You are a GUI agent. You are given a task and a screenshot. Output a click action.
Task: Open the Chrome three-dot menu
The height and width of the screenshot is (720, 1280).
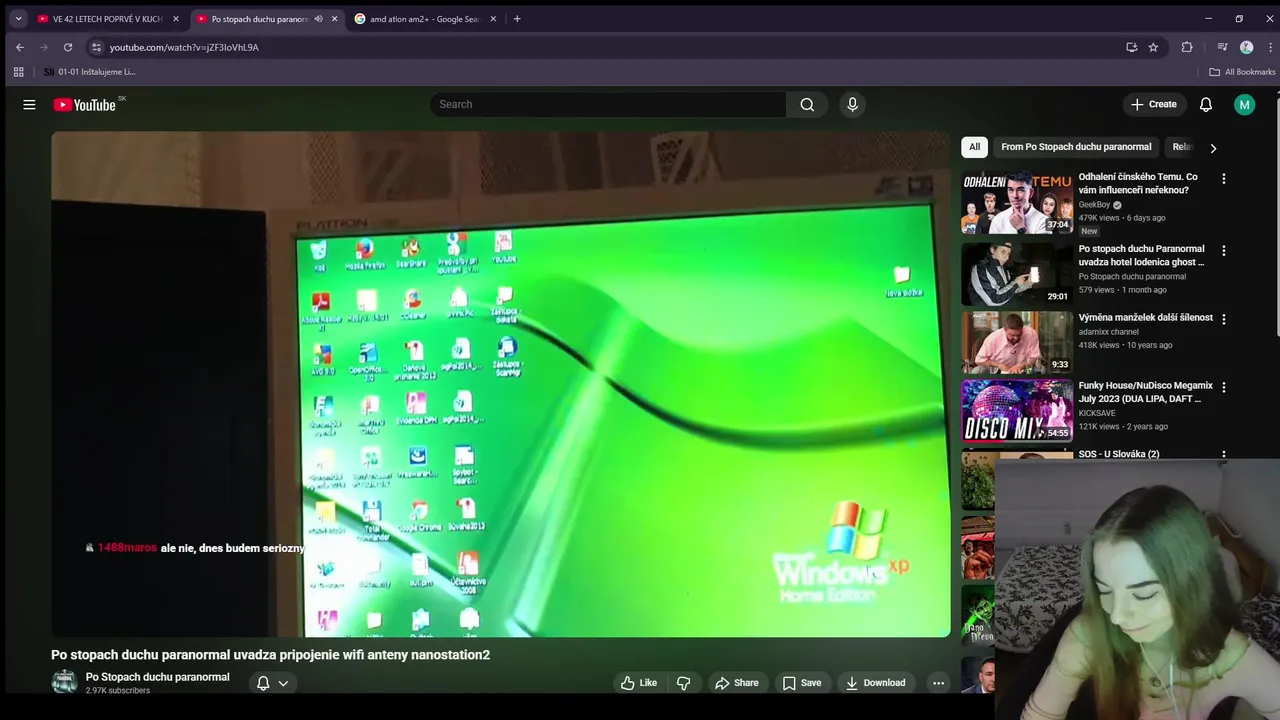1271,47
